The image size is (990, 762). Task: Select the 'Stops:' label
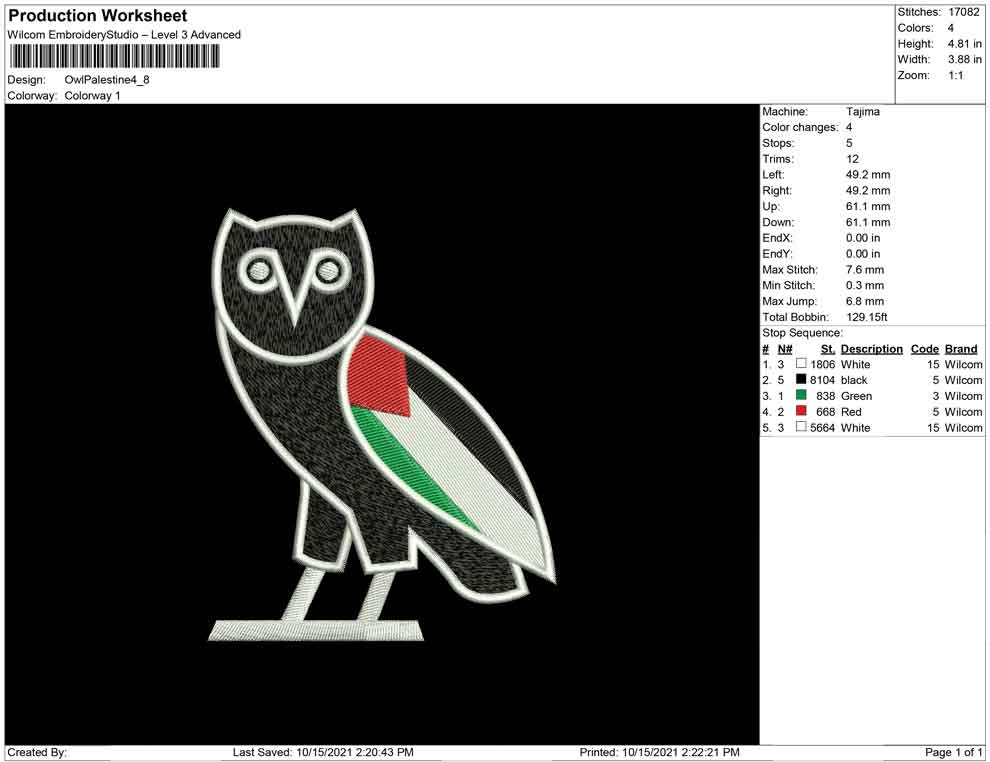point(778,143)
